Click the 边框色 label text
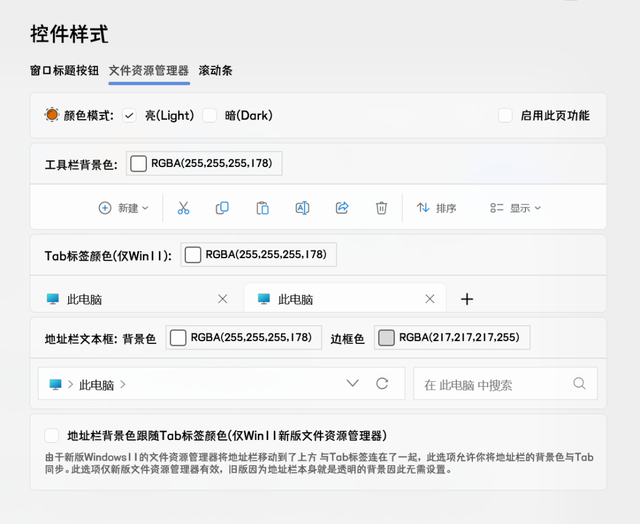The height and width of the screenshot is (524, 640). tap(347, 339)
